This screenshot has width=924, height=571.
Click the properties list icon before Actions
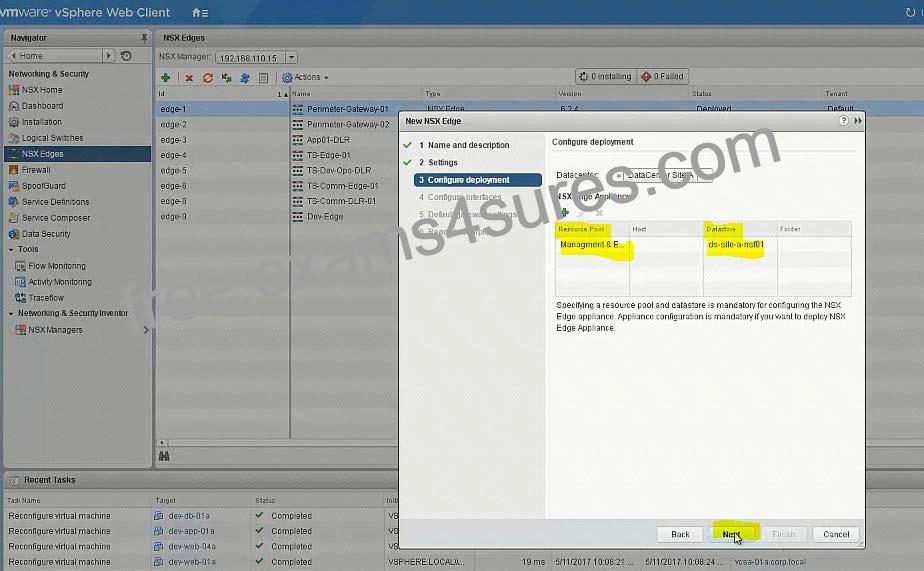[263, 78]
